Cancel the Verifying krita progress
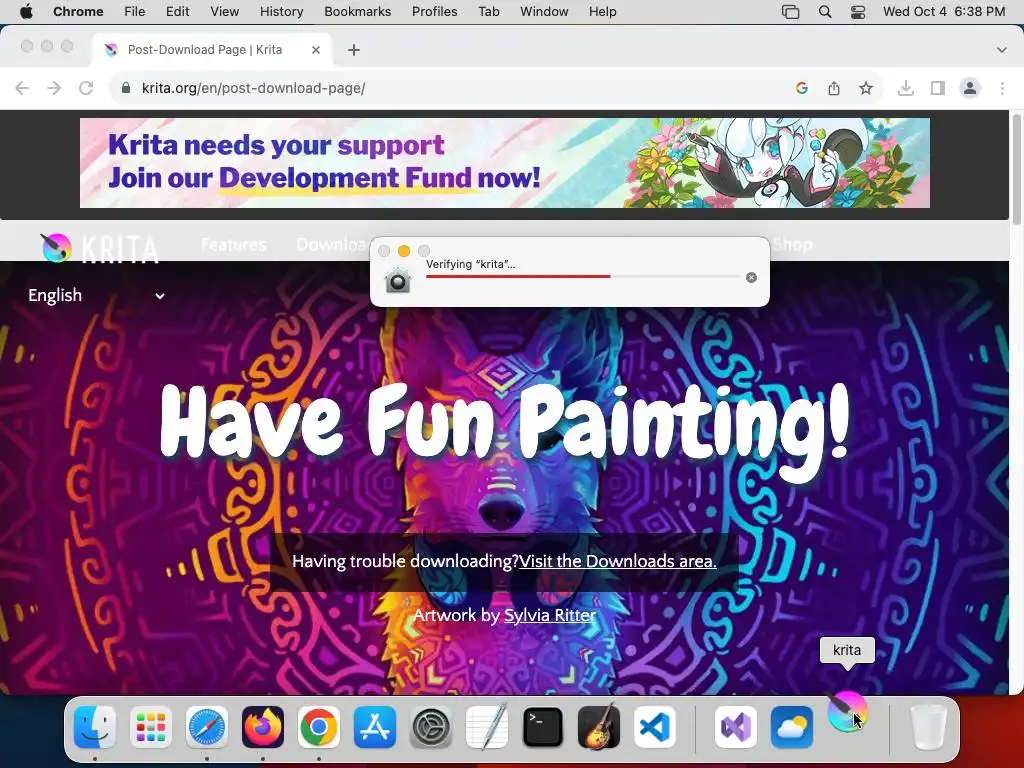Screen dimensions: 1024x768 point(752,278)
